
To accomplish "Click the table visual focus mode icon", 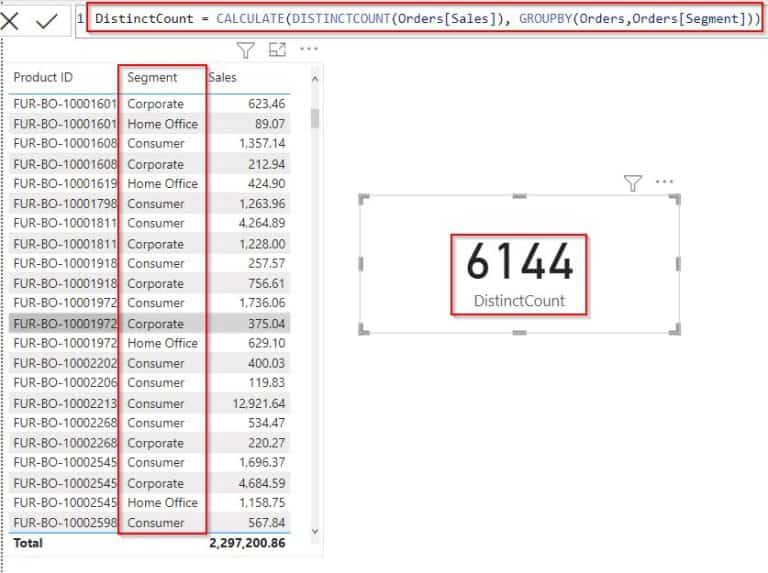I will (277, 49).
